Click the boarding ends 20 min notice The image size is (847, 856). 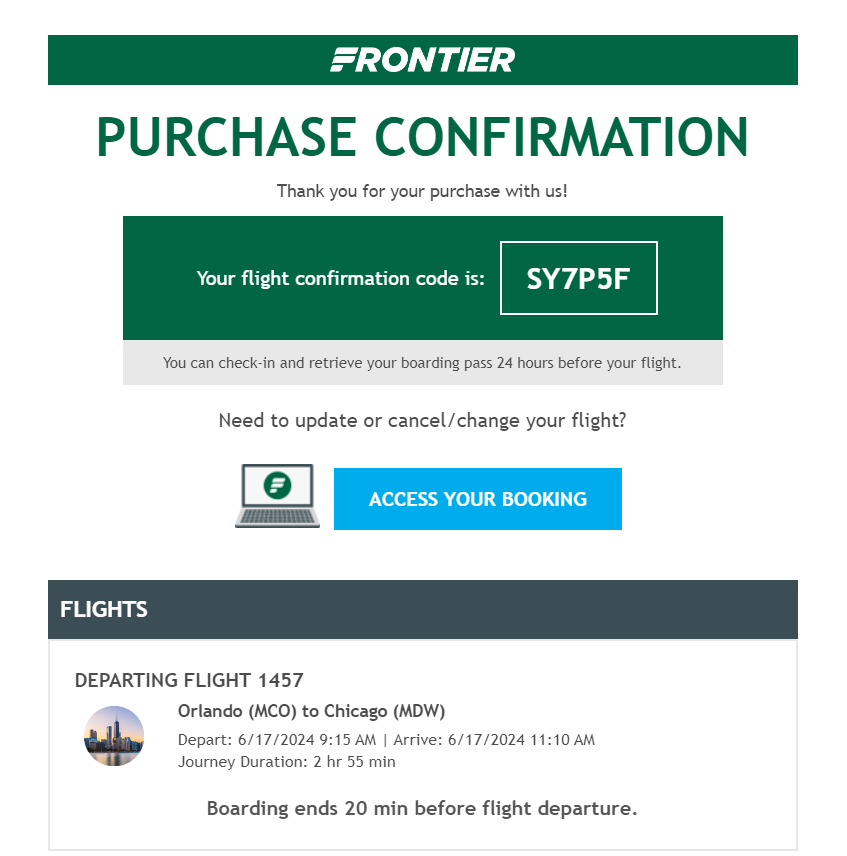tap(422, 808)
